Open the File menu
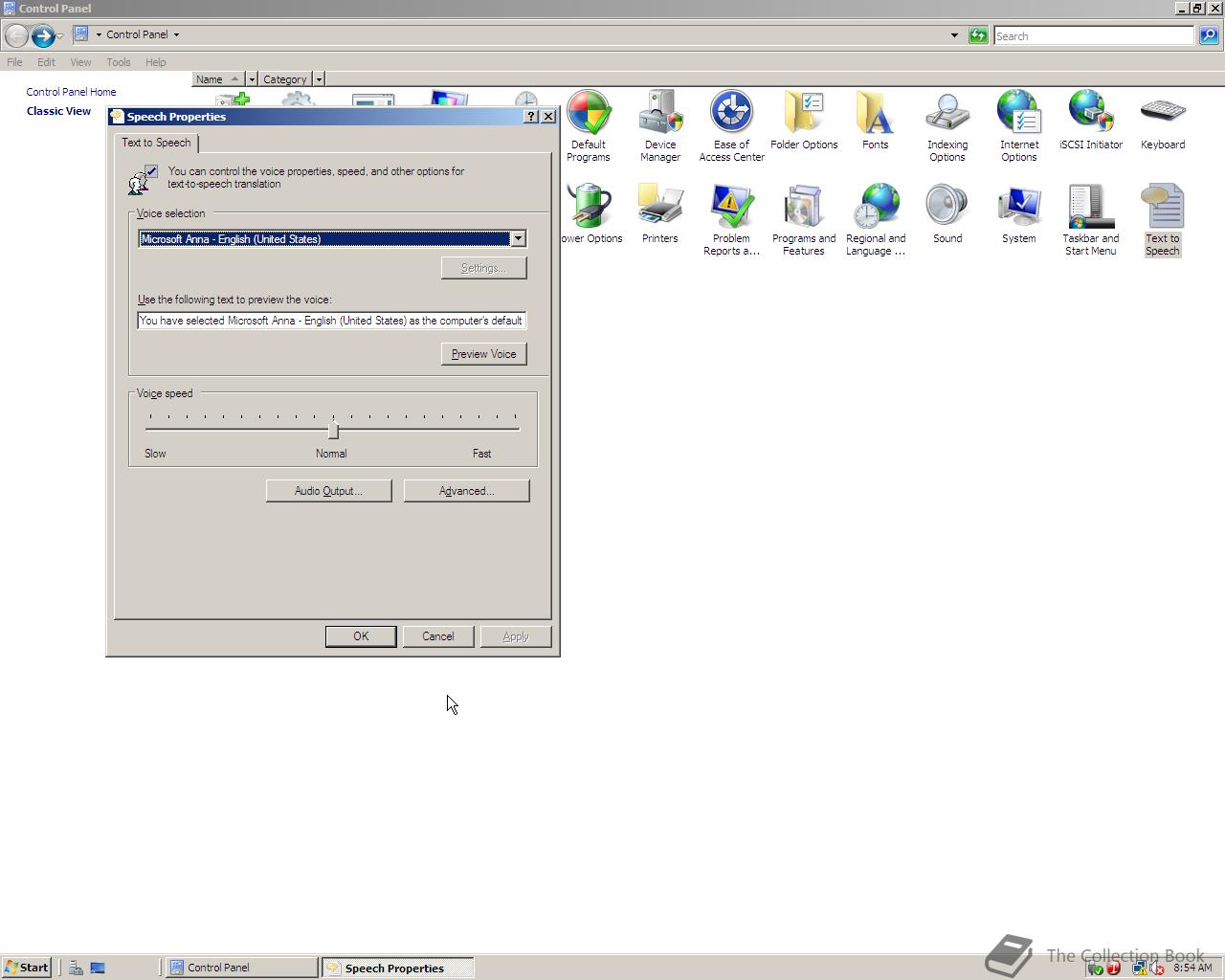Viewport: 1225px width, 980px height. point(14,62)
